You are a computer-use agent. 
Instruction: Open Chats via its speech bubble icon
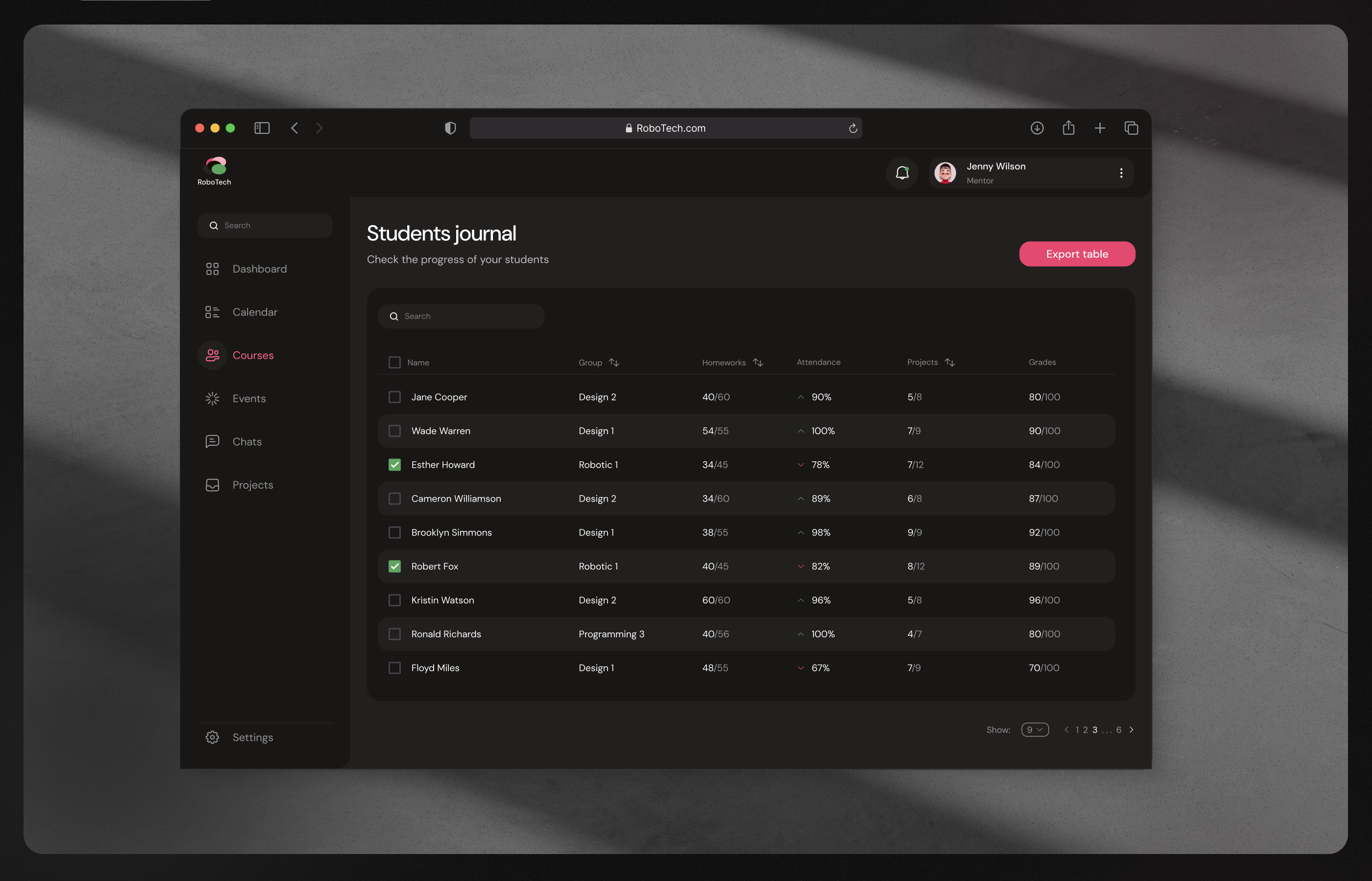(212, 441)
